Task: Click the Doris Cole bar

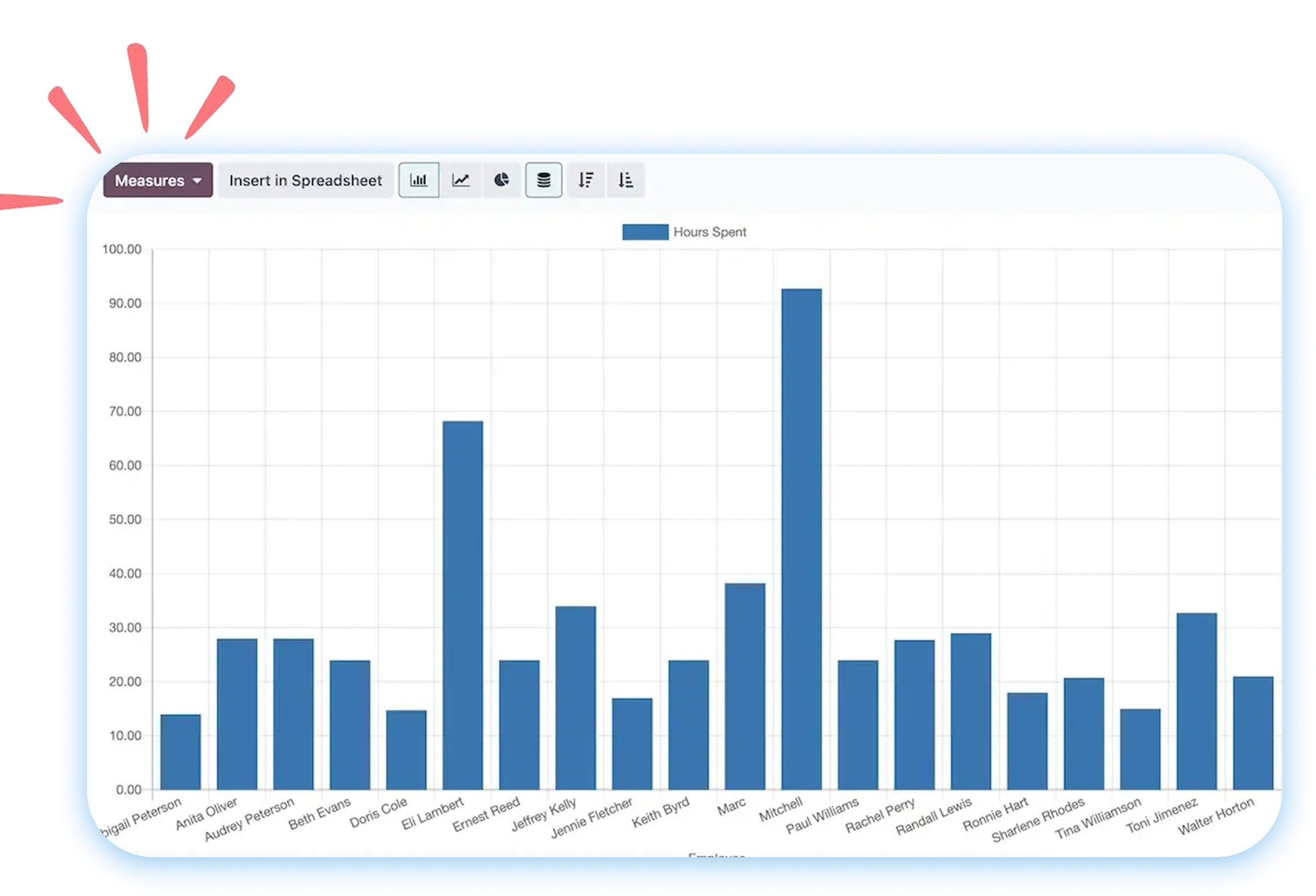Action: 406,750
